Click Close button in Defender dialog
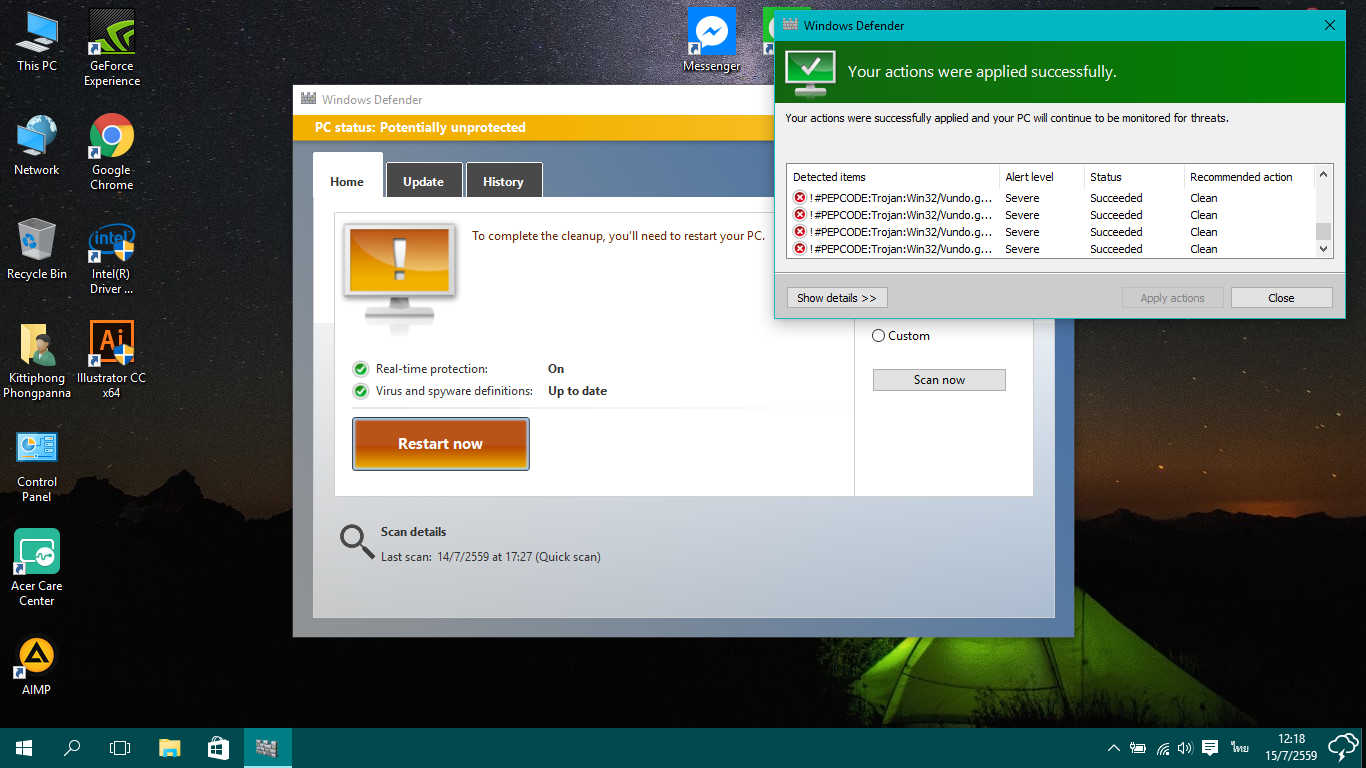This screenshot has width=1366, height=768. tap(1281, 298)
